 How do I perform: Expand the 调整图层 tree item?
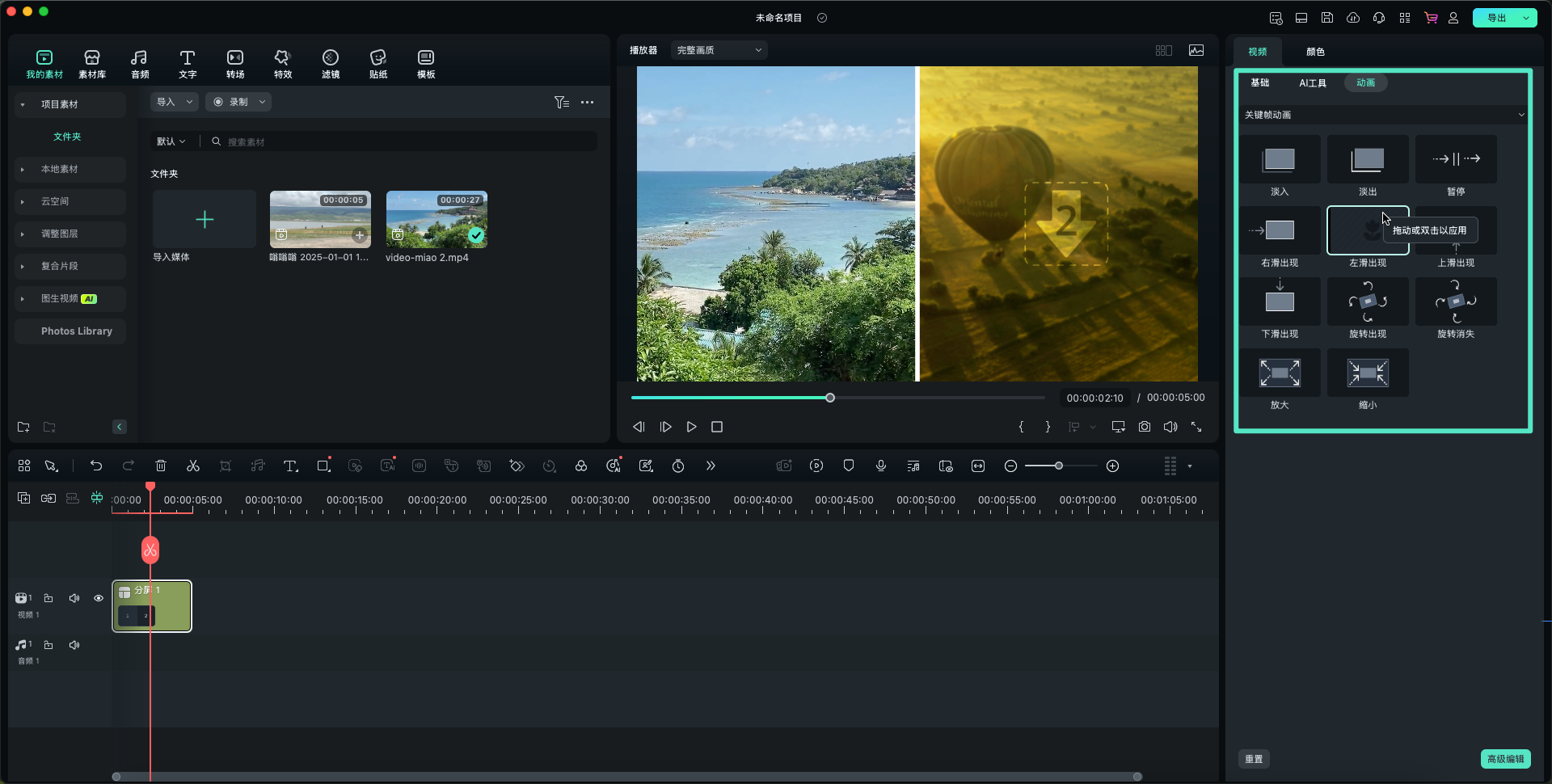23,234
